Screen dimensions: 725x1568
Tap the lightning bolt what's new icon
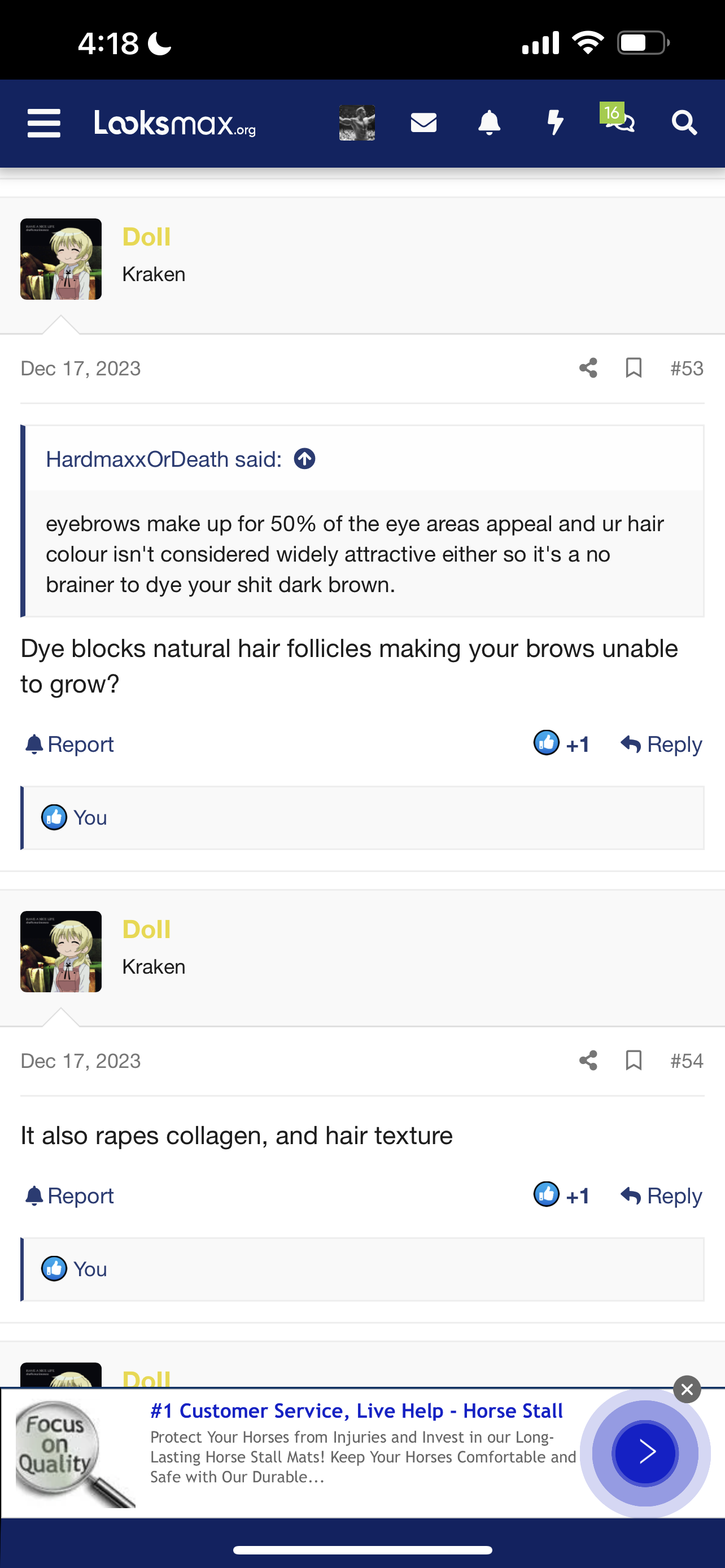tap(554, 123)
